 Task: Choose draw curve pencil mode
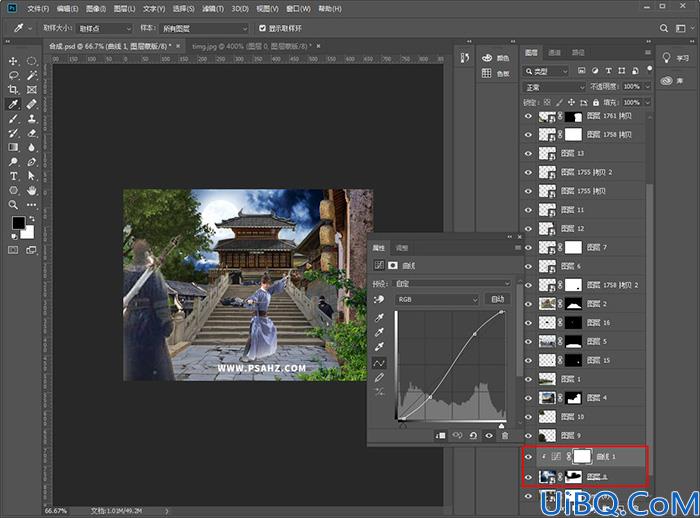[x=379, y=378]
